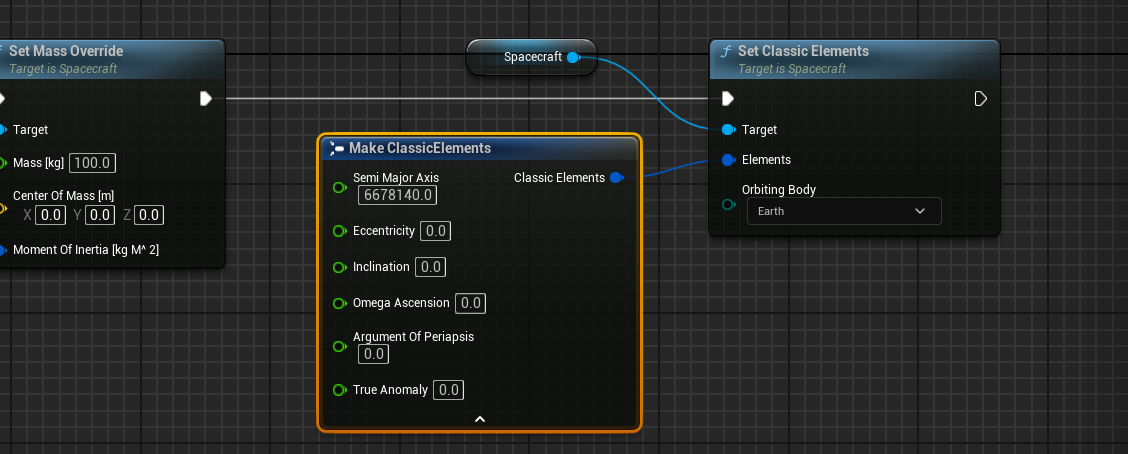Click the Omega Ascension value field
The image size is (1128, 454).
(471, 303)
